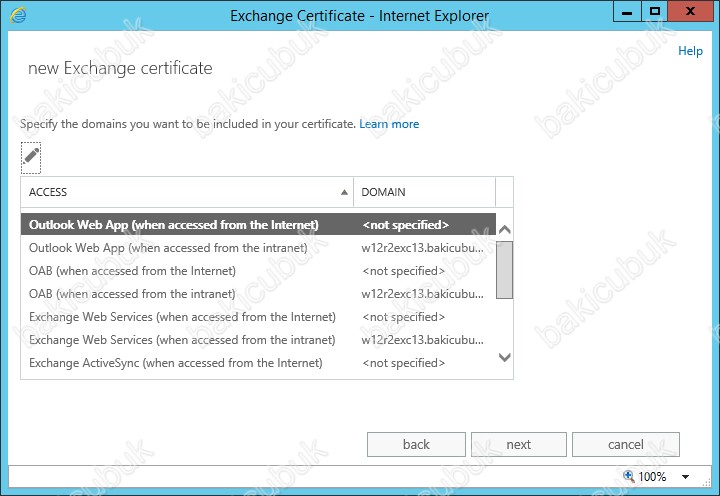Select OAB (when accessed from the Internet) row

[x=258, y=271]
